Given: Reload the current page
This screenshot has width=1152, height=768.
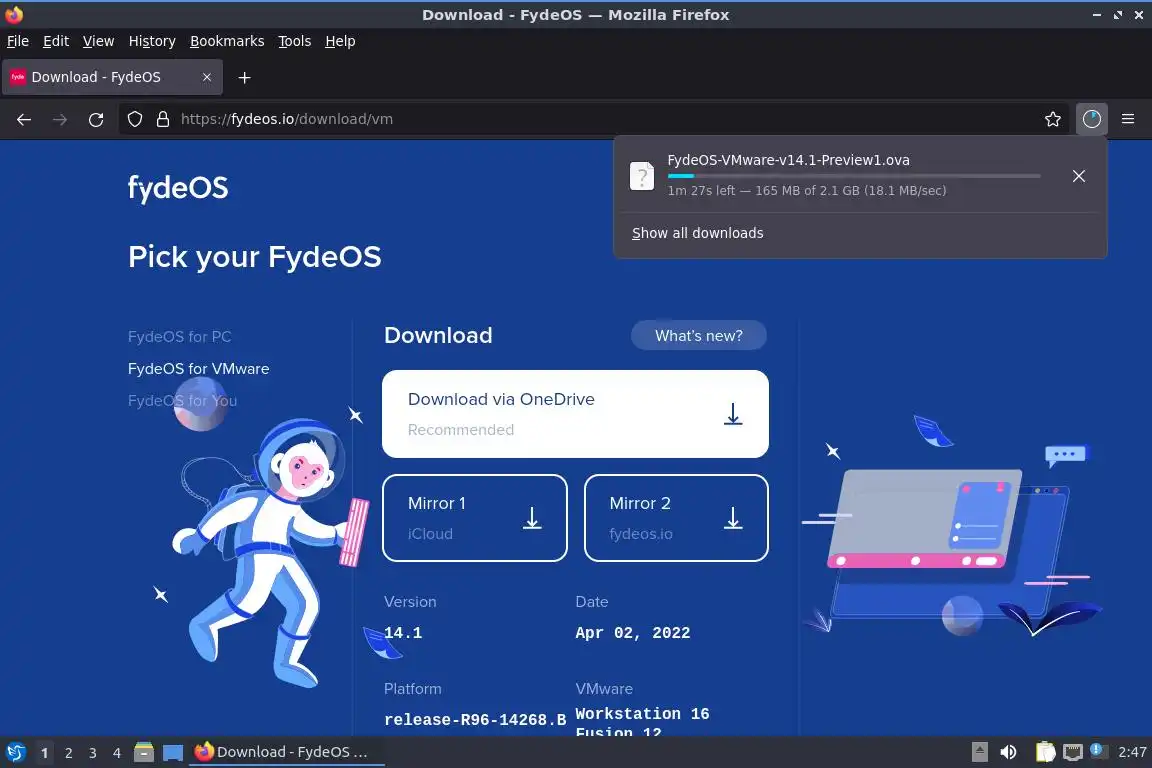Looking at the screenshot, I should 96,119.
